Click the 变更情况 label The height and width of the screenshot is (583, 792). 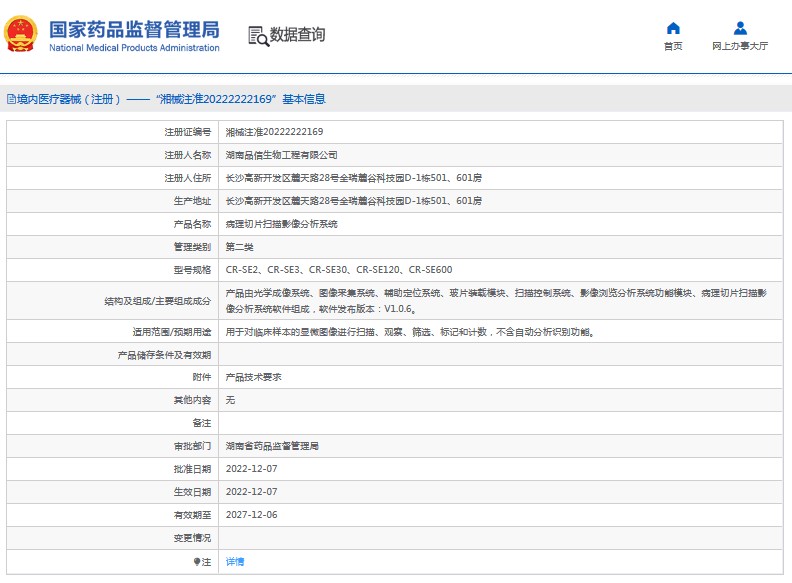(x=192, y=538)
